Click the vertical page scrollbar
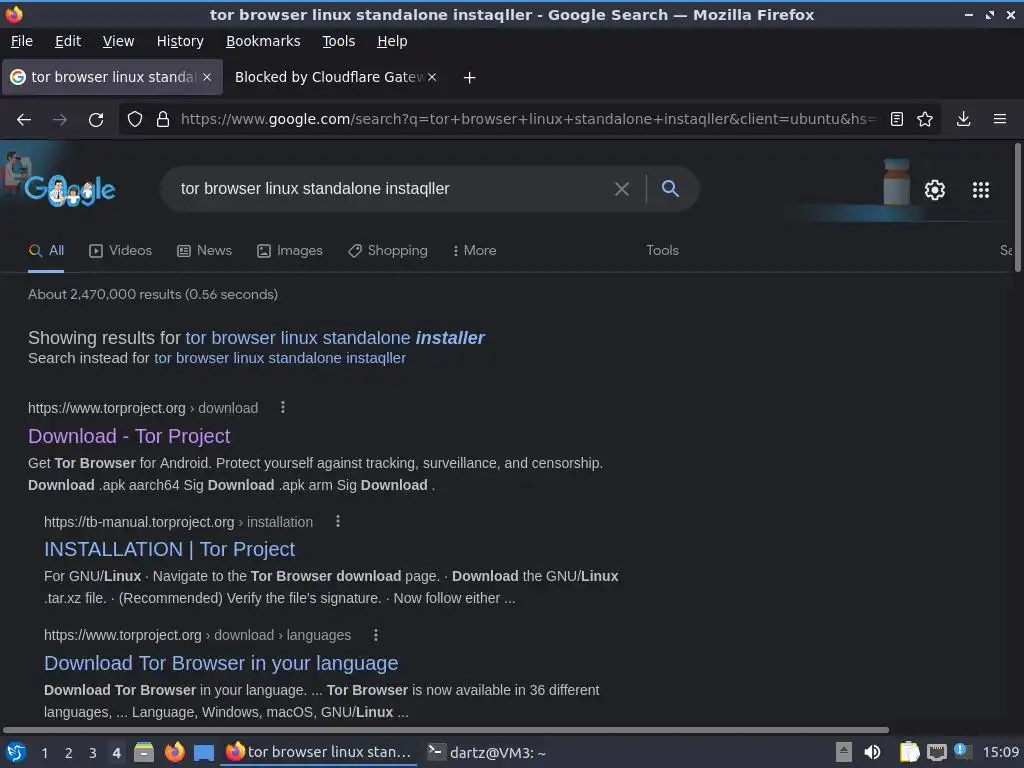Viewport: 1024px width, 768px height. click(1017, 208)
